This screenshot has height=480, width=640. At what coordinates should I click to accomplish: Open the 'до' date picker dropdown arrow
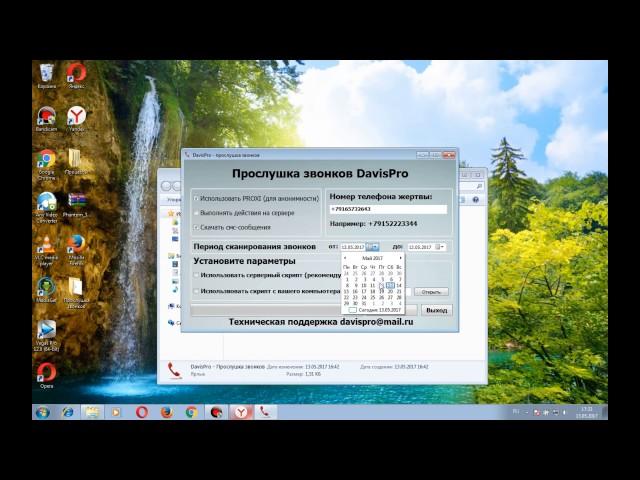(x=440, y=247)
